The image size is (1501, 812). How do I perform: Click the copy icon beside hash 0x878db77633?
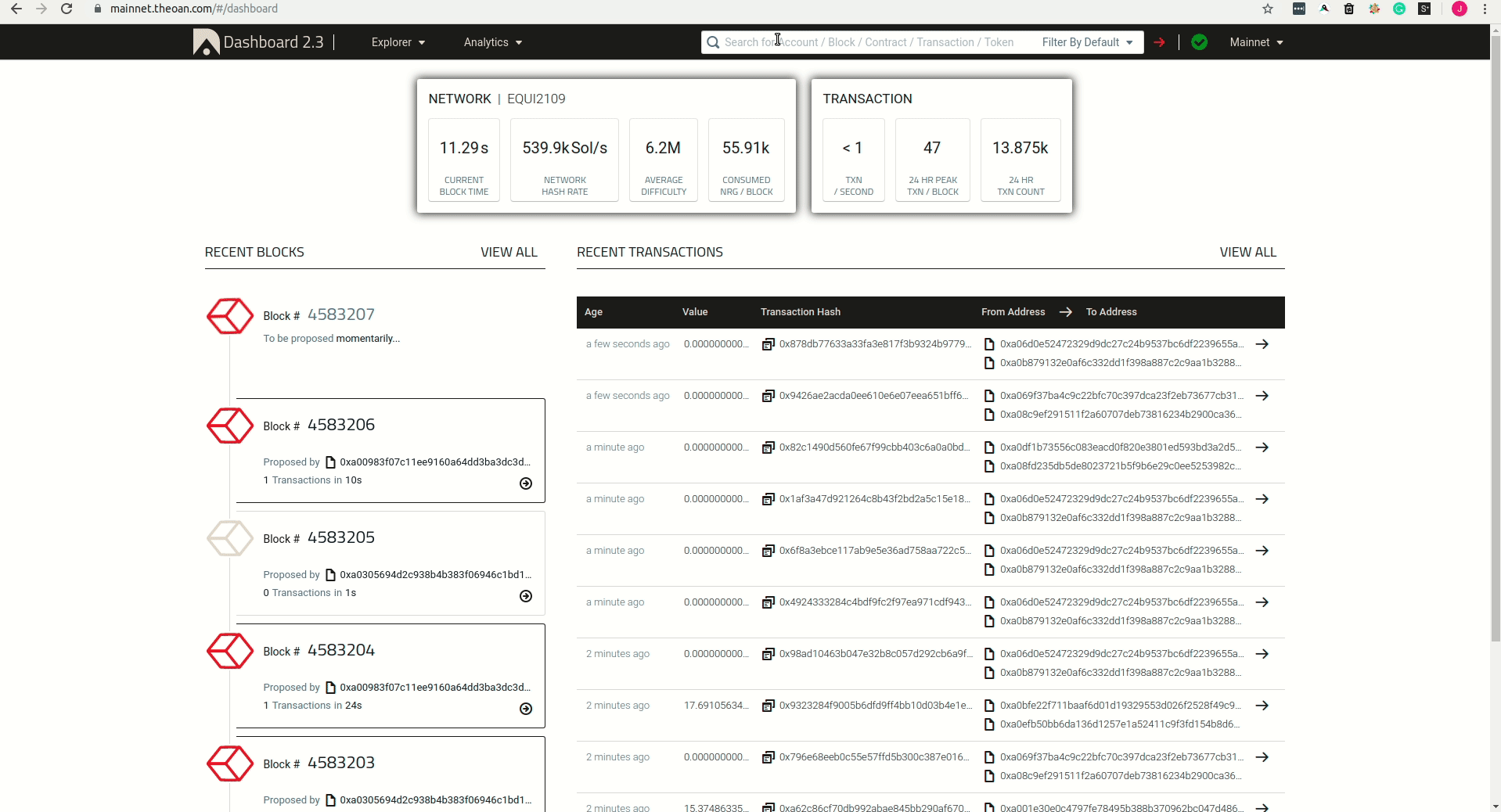coord(768,344)
